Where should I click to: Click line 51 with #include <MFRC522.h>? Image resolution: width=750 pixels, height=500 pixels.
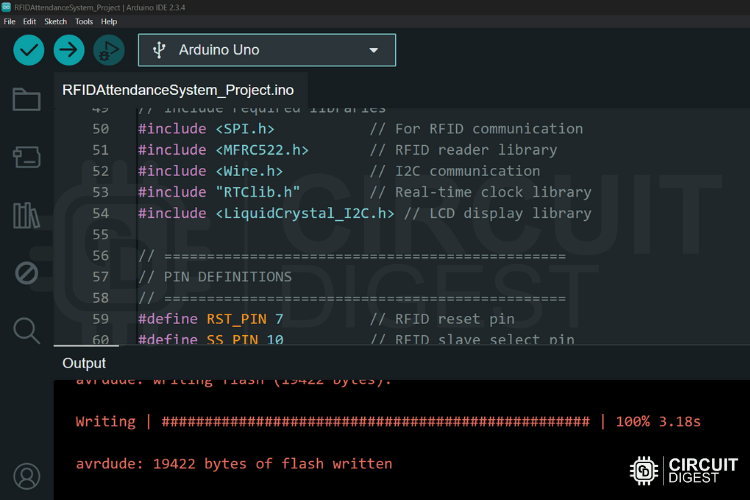[x=347, y=150]
